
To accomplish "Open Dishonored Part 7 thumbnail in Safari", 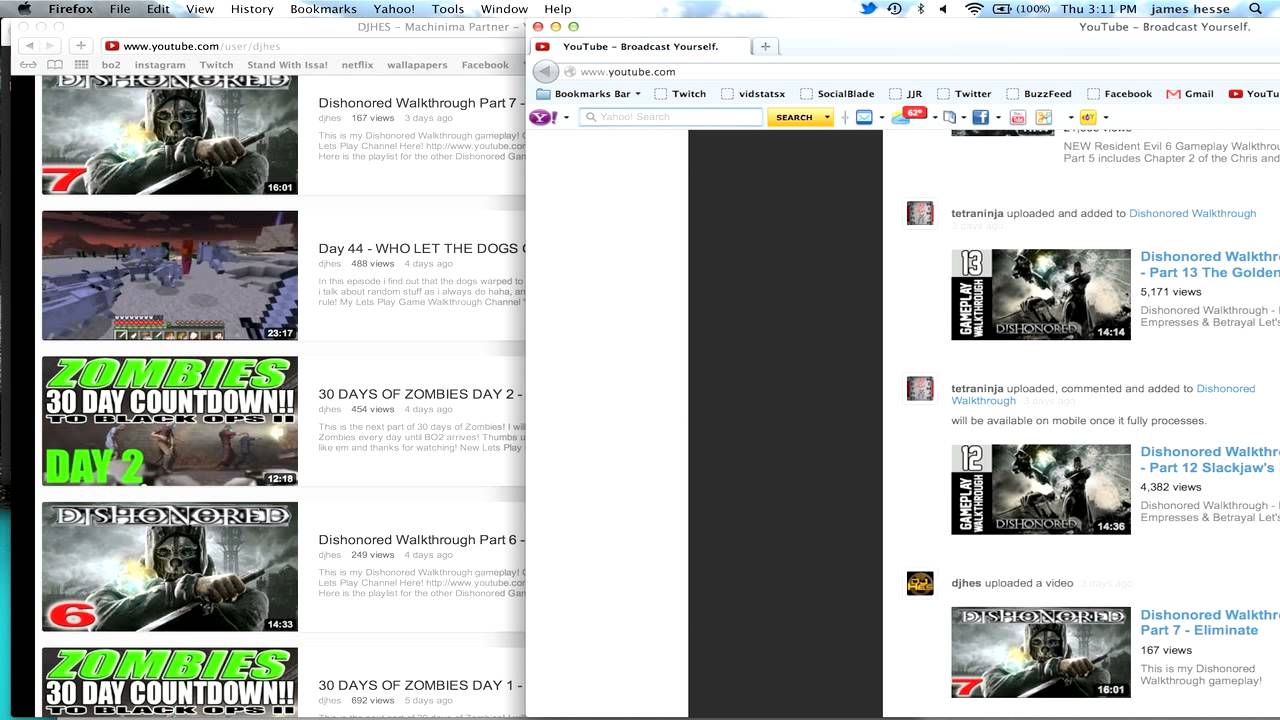I will click(170, 135).
